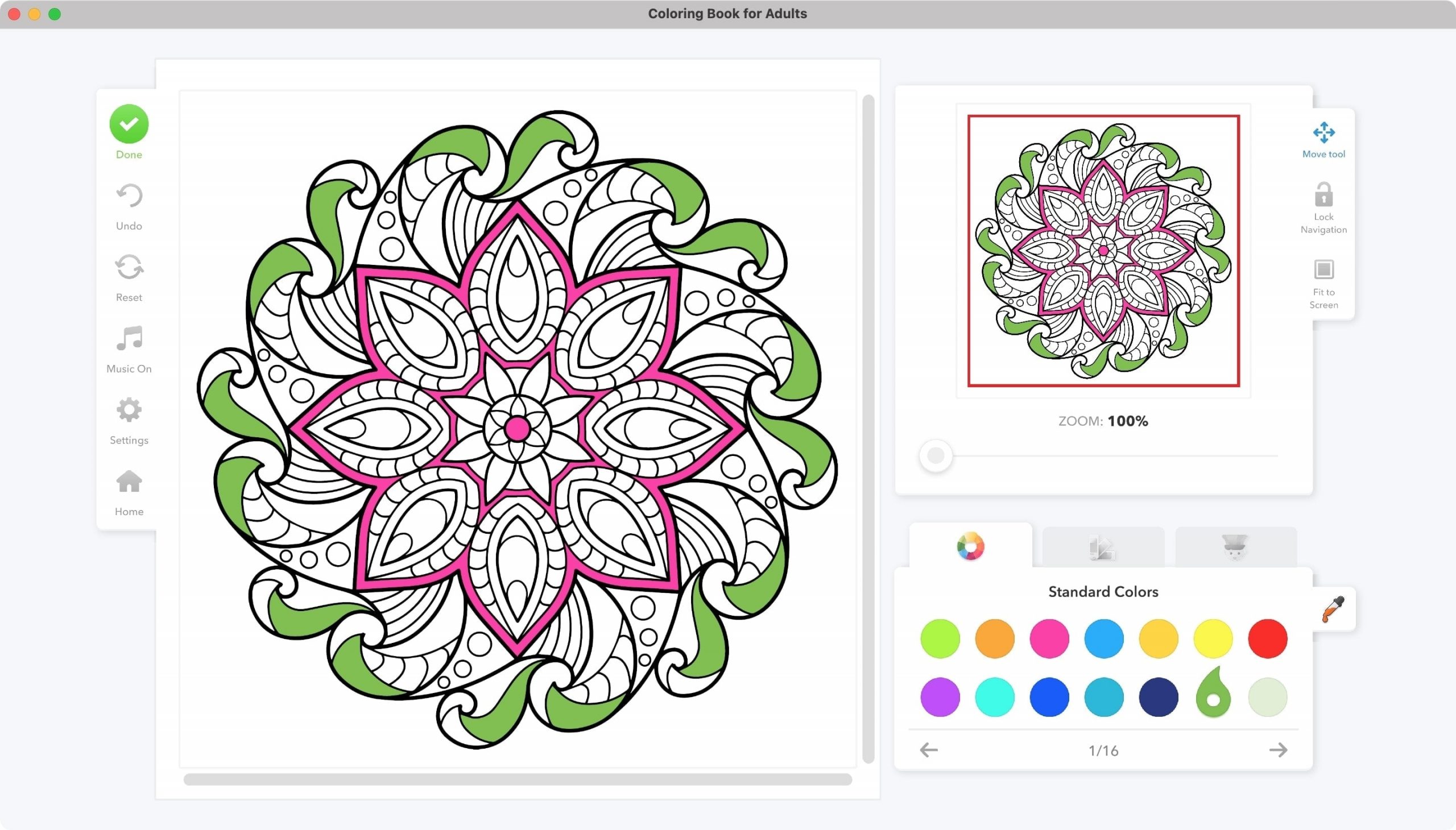The height and width of the screenshot is (830, 1456).
Task: Go to the next color palette page
Action: coord(1277,750)
